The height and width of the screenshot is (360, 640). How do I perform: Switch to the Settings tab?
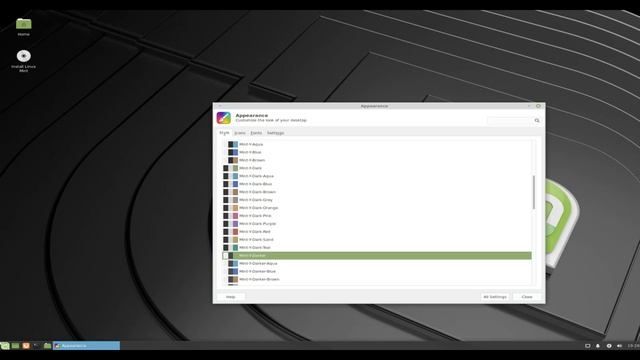(276, 133)
